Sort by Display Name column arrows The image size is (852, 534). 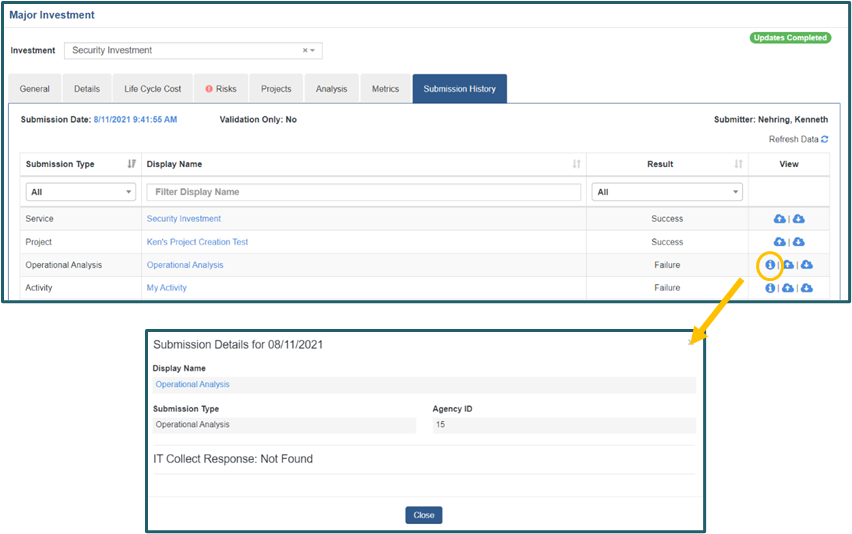[x=577, y=164]
